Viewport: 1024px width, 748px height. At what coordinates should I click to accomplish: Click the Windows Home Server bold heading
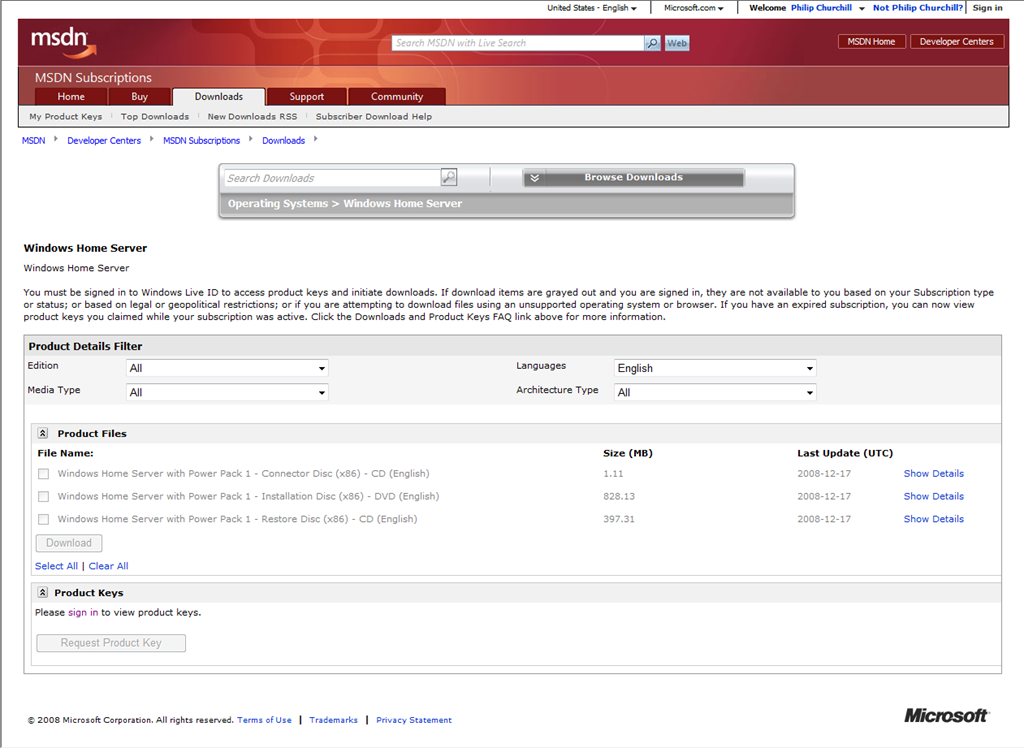click(86, 248)
